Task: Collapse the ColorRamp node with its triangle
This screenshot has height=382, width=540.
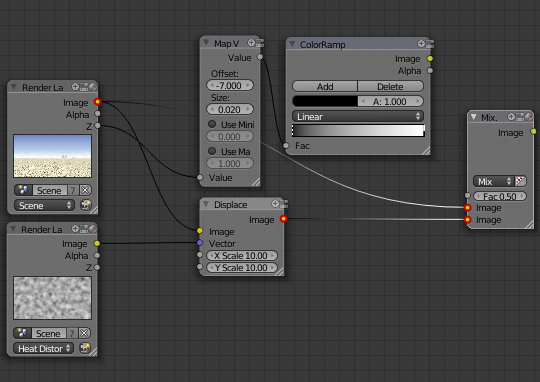Action: (292, 44)
